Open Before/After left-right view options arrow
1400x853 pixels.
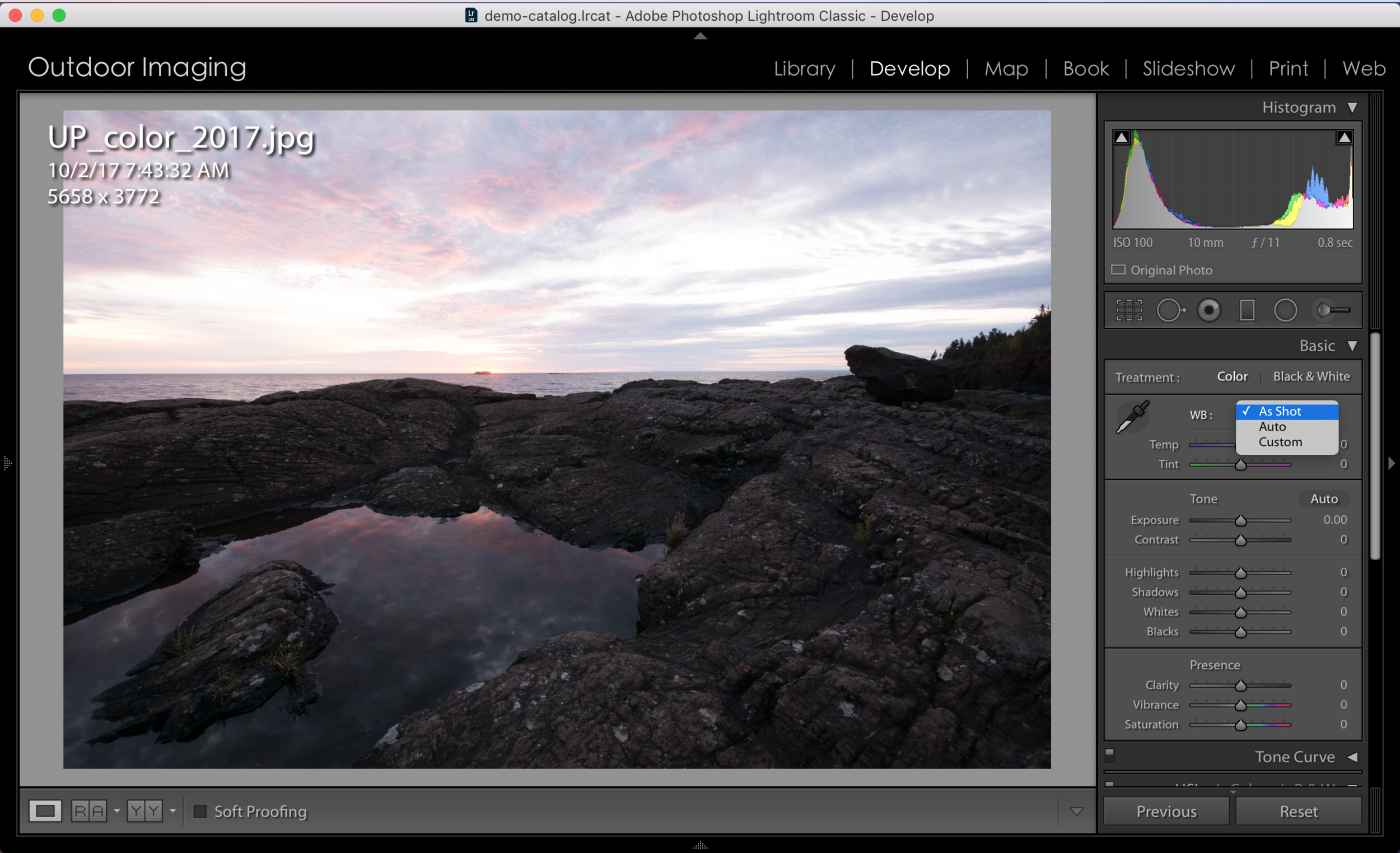(x=116, y=811)
